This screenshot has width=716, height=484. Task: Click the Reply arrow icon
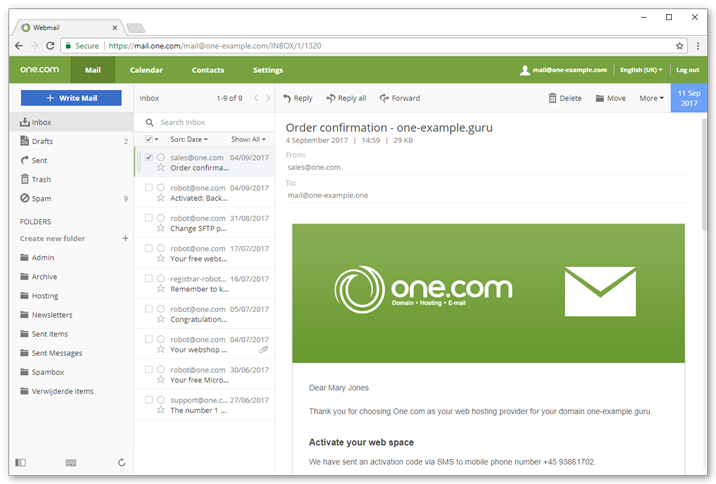click(x=287, y=98)
